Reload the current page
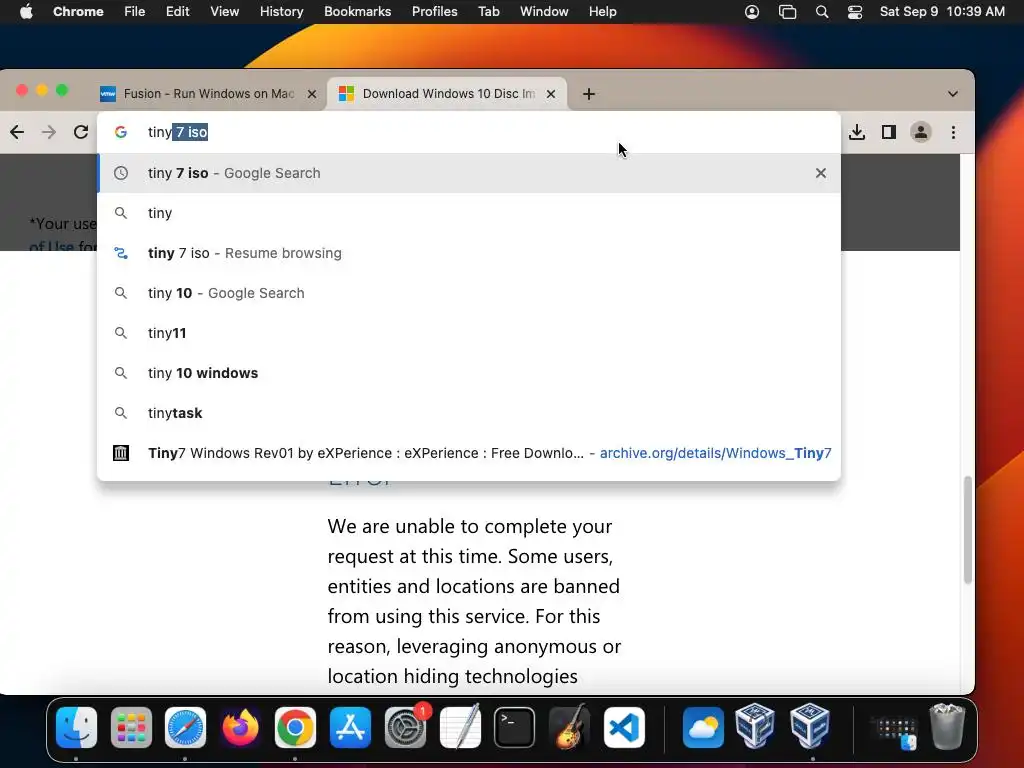The width and height of the screenshot is (1024, 768). [x=81, y=132]
